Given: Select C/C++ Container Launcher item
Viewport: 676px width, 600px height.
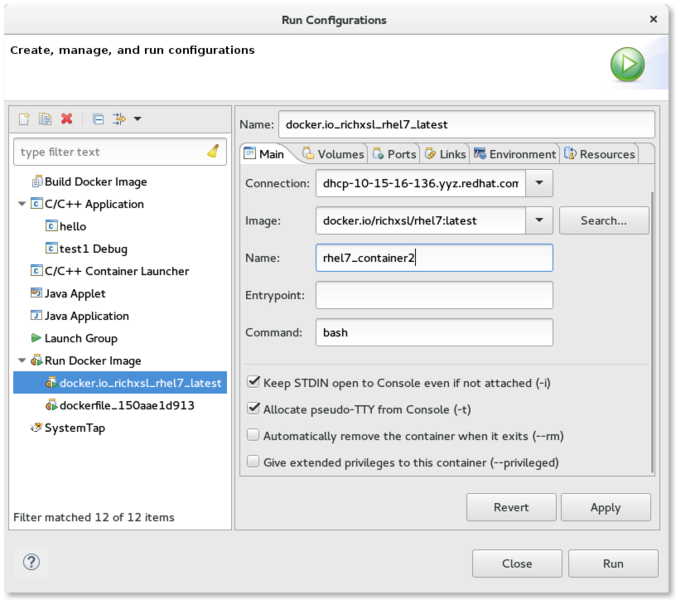Looking at the screenshot, I should [117, 271].
